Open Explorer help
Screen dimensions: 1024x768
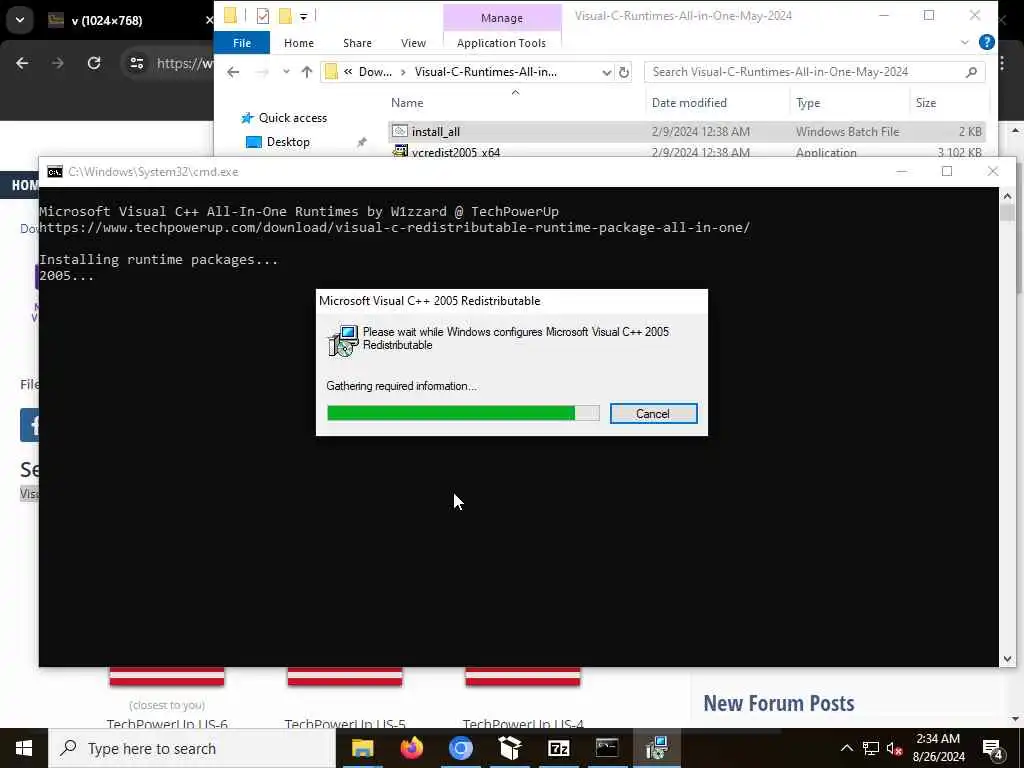[986, 42]
